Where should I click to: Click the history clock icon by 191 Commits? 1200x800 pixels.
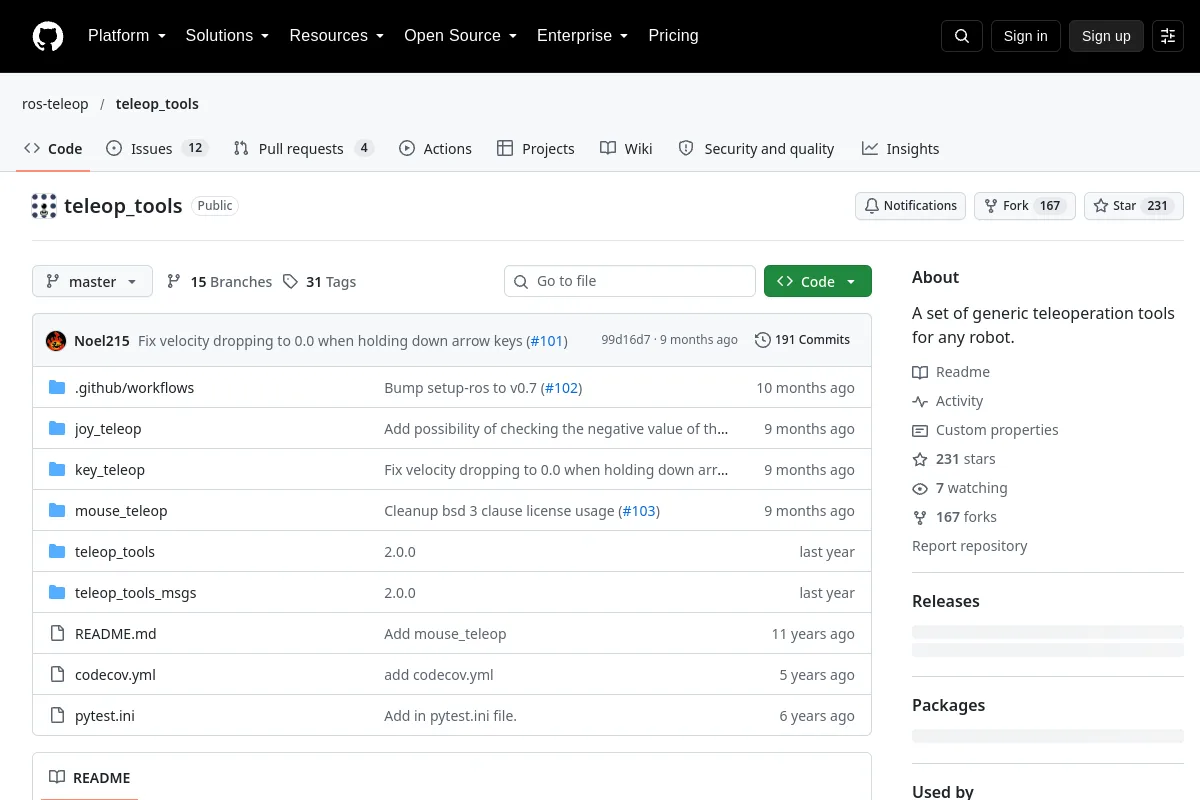(763, 340)
